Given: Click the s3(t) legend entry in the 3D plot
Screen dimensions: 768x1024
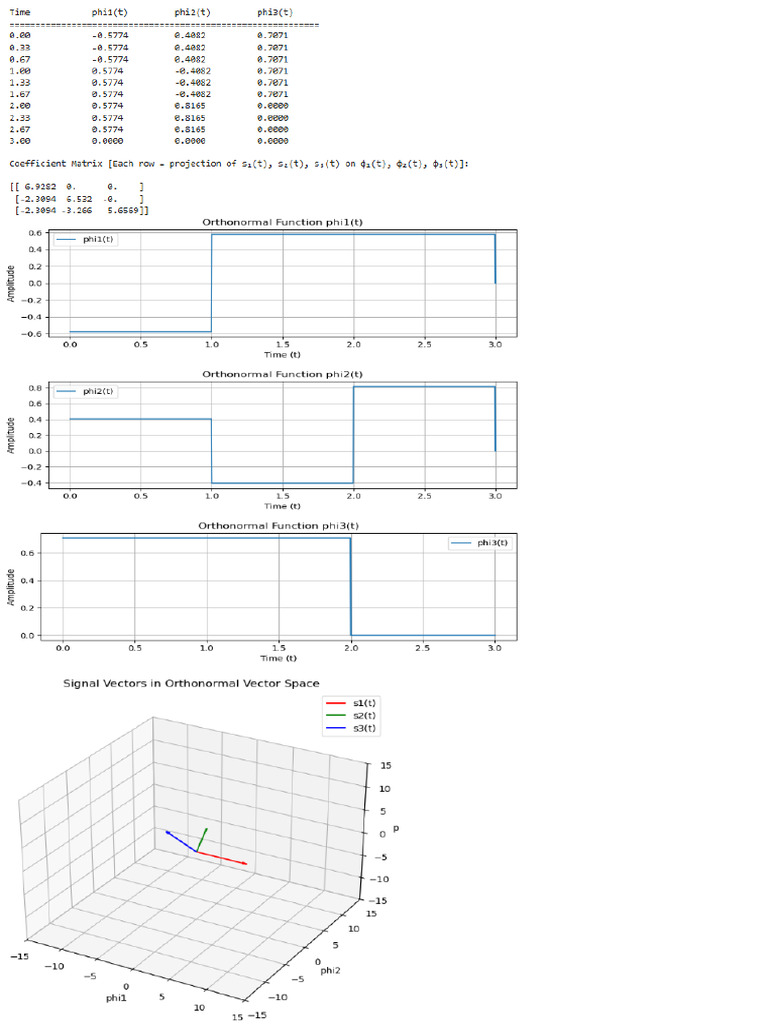Looking at the screenshot, I should [351, 728].
